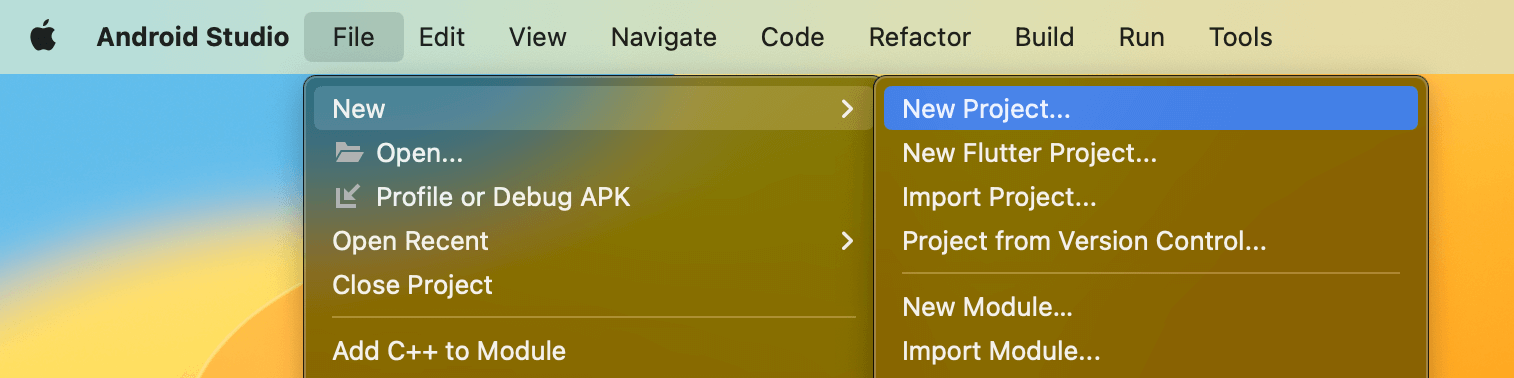Screen dimensions: 1514x378
Task: Open the Navigate menu
Action: pos(664,37)
